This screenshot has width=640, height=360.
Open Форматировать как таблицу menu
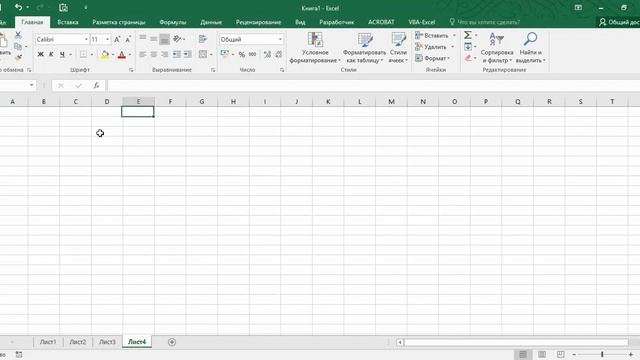pos(364,48)
